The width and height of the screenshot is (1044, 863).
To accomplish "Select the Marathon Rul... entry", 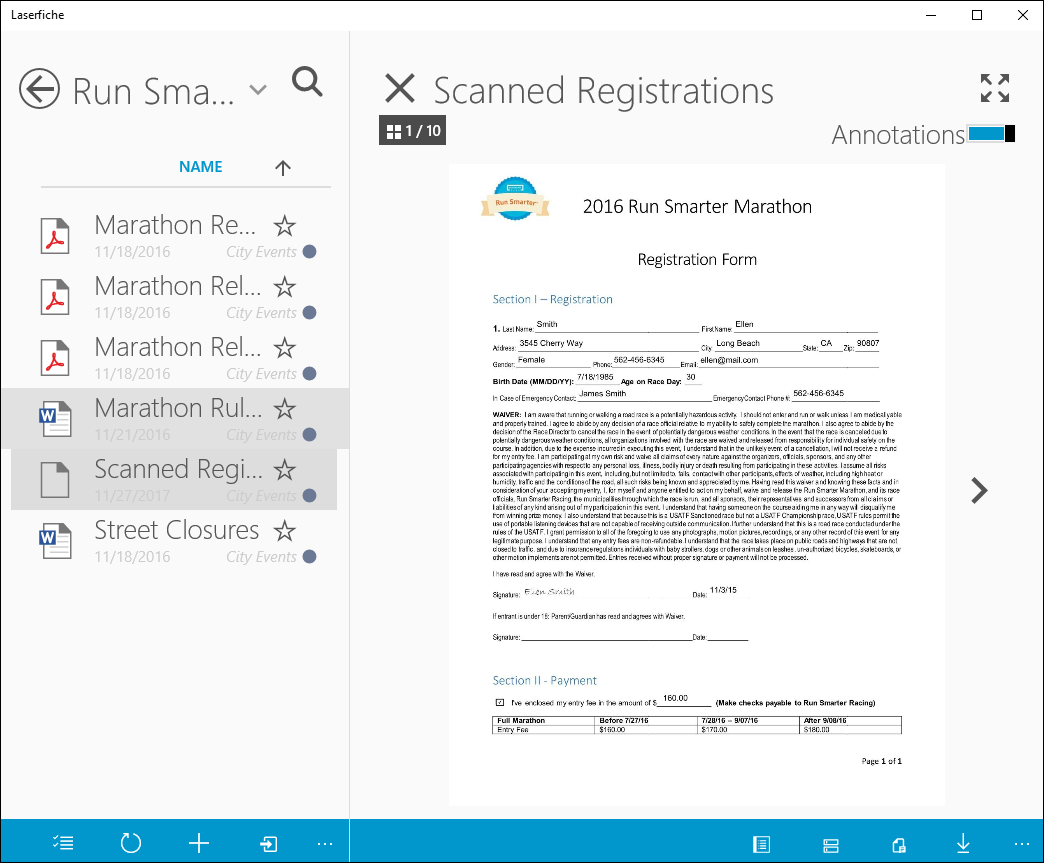I will click(x=175, y=419).
